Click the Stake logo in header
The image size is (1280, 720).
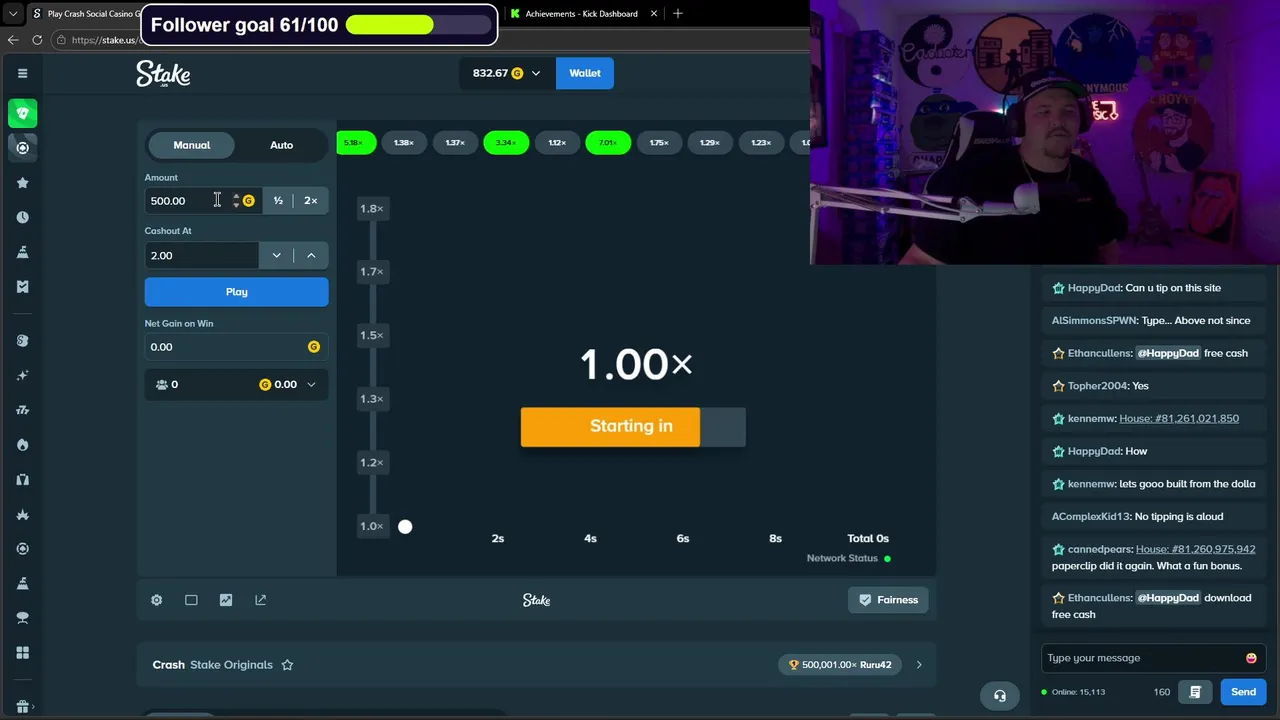[163, 74]
